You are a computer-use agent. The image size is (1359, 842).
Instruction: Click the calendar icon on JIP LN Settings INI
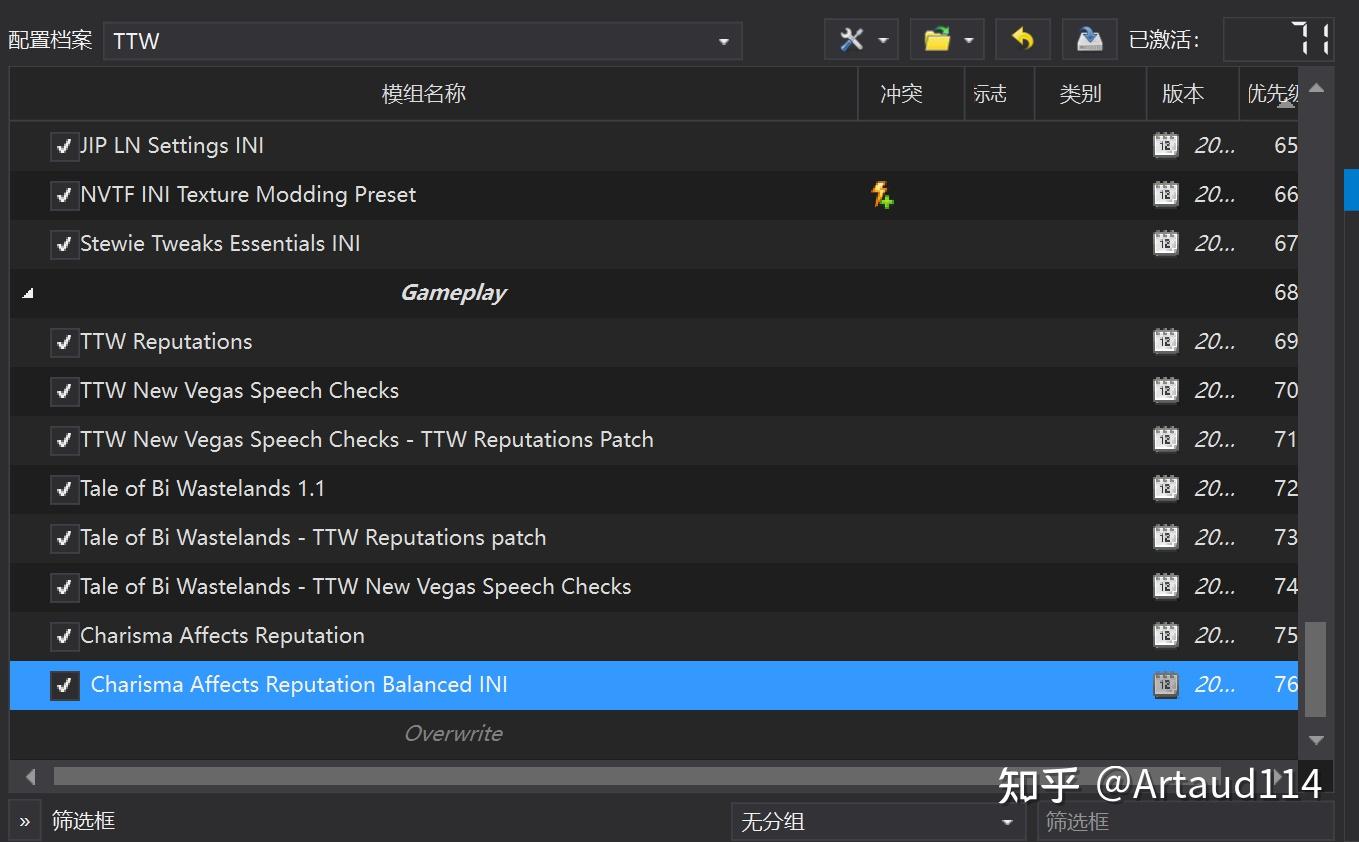(1165, 145)
